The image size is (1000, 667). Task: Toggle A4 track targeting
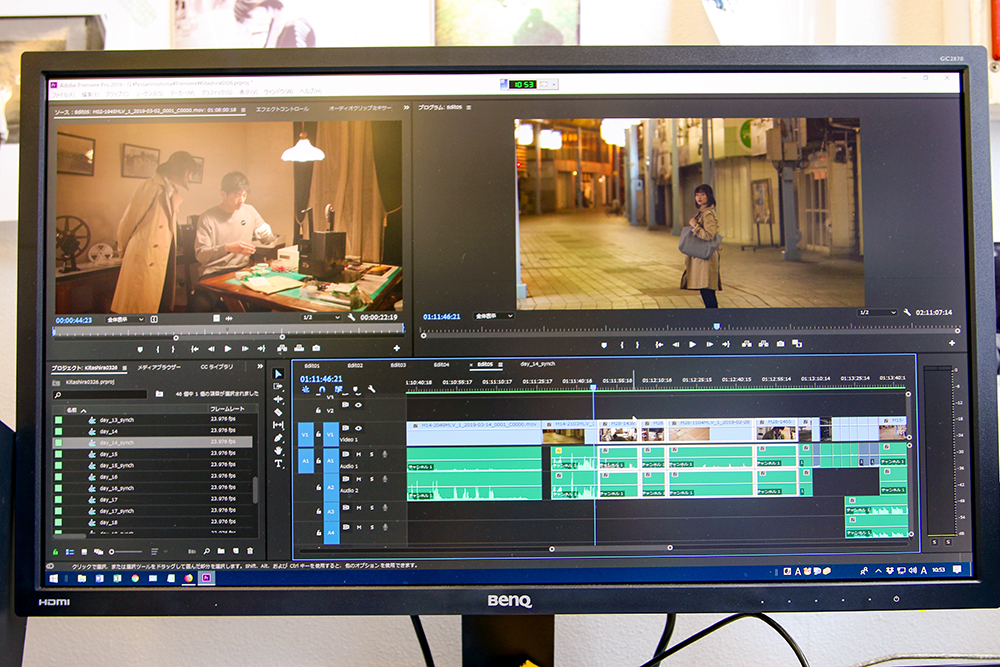pyautogui.click(x=331, y=532)
